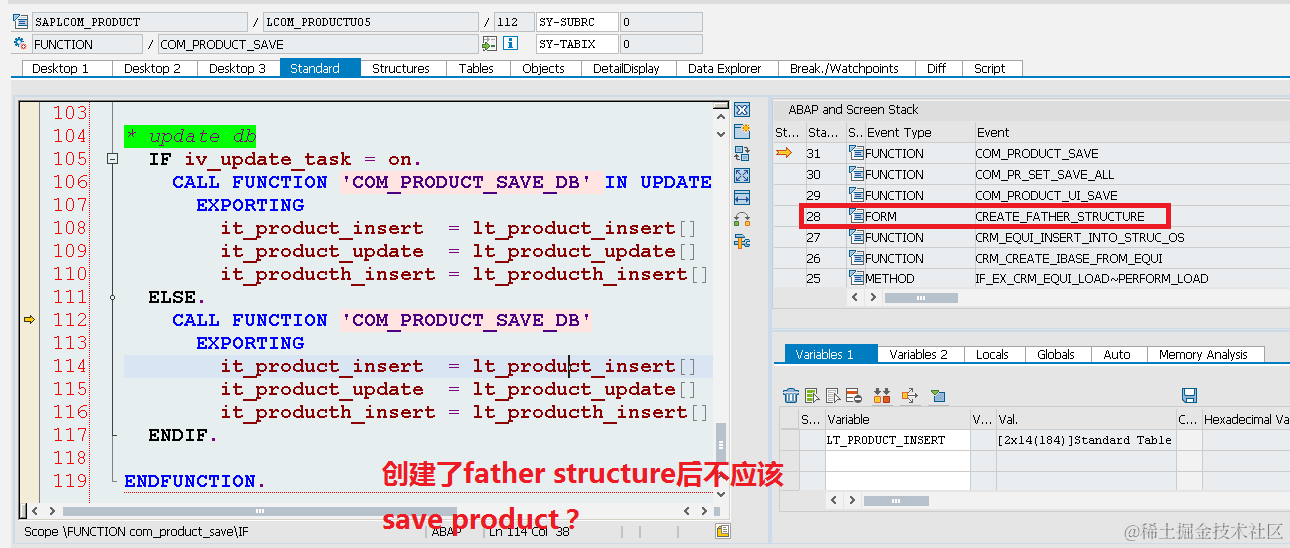Click the full screen tool icon
Image resolution: width=1290 pixels, height=548 pixels.
click(x=742, y=176)
